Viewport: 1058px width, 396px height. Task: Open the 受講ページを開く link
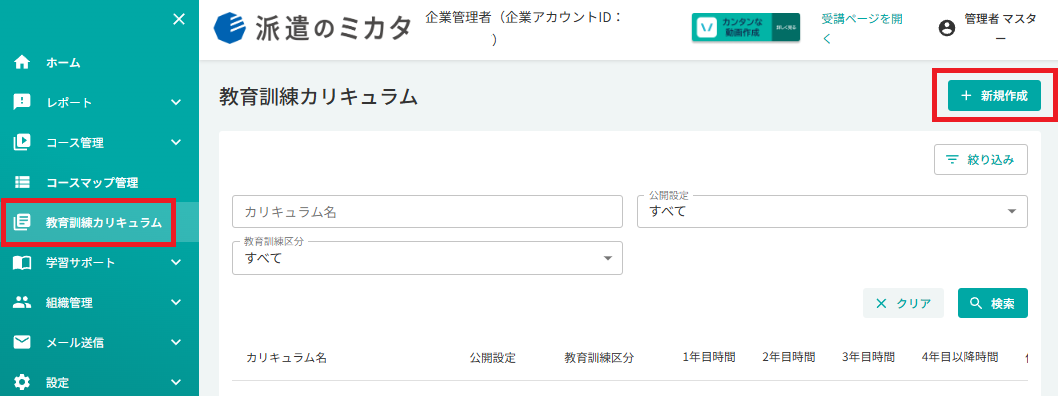pos(862,29)
